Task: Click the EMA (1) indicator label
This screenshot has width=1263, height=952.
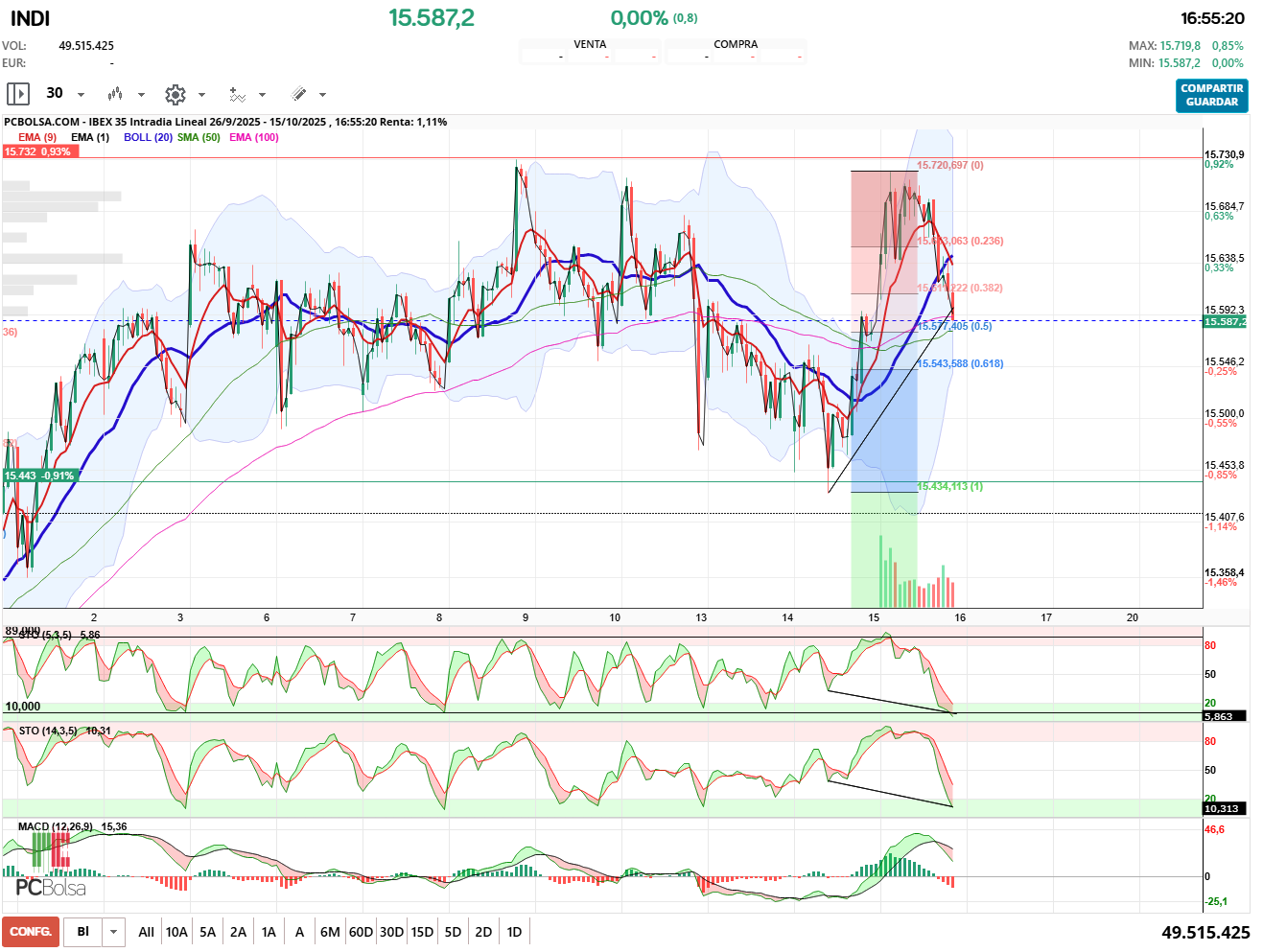Action: tap(90, 137)
